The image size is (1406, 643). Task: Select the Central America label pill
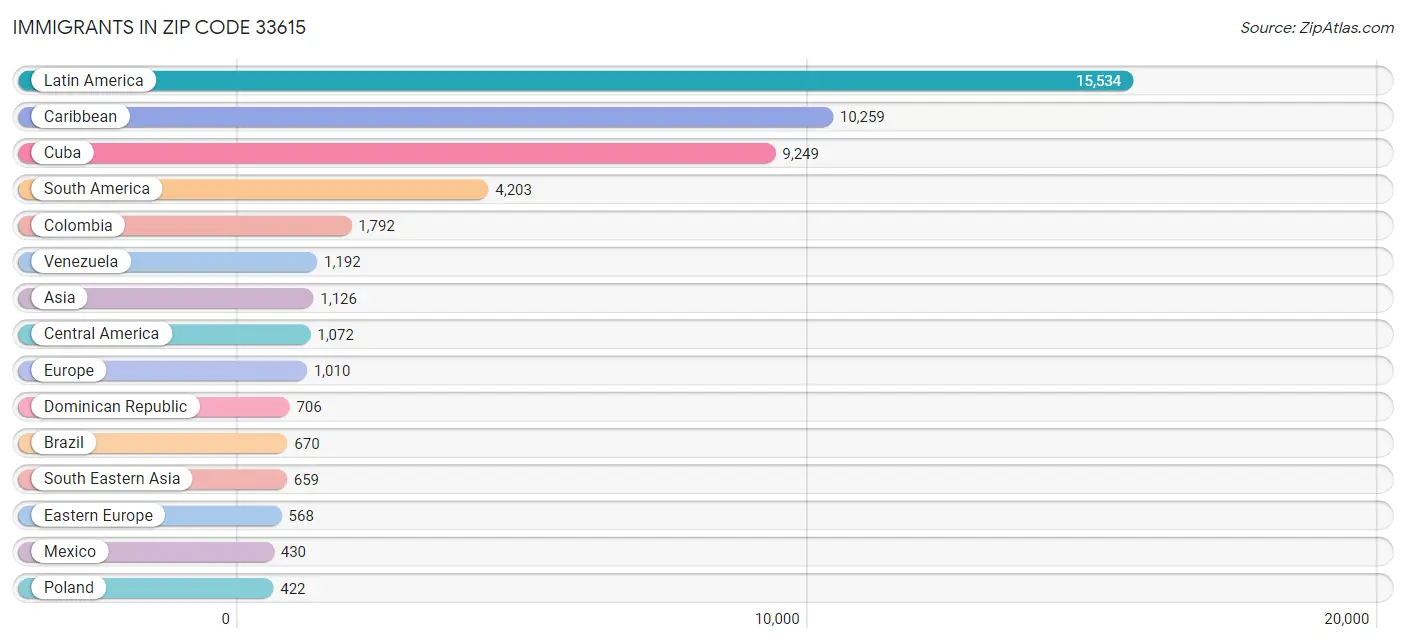101,333
